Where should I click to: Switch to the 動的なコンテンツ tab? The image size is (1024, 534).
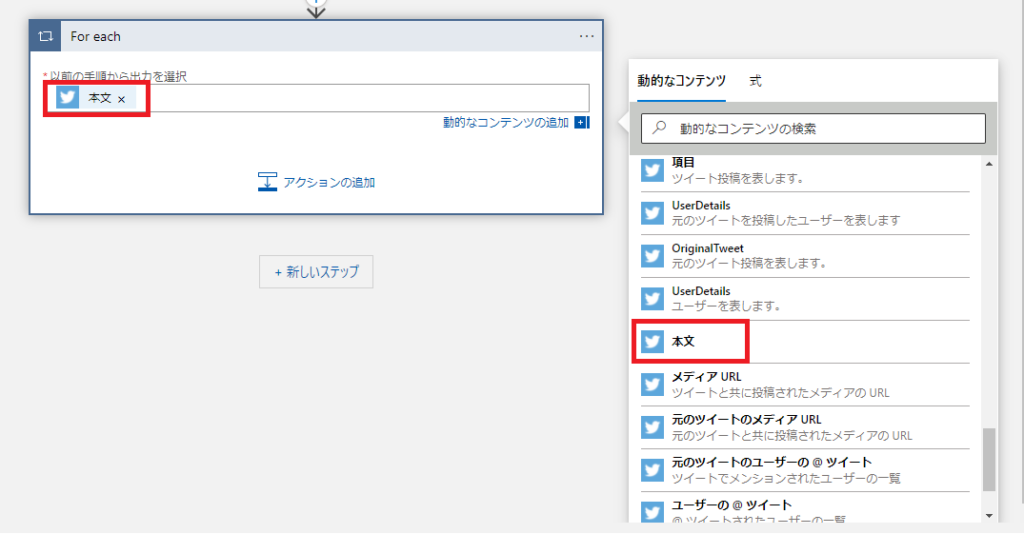click(x=681, y=81)
